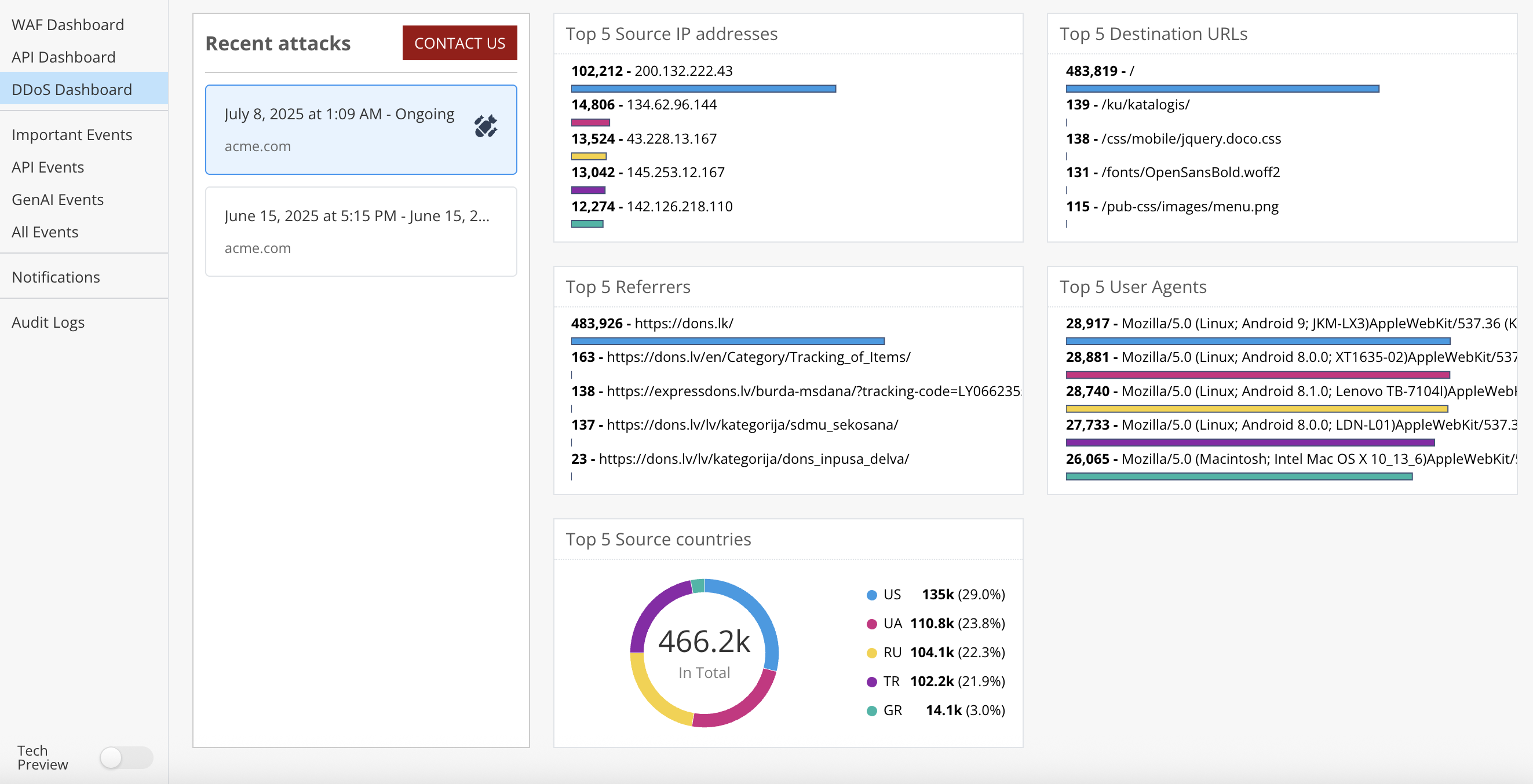
Task: Toggle the Tech Preview switch
Action: point(126,757)
